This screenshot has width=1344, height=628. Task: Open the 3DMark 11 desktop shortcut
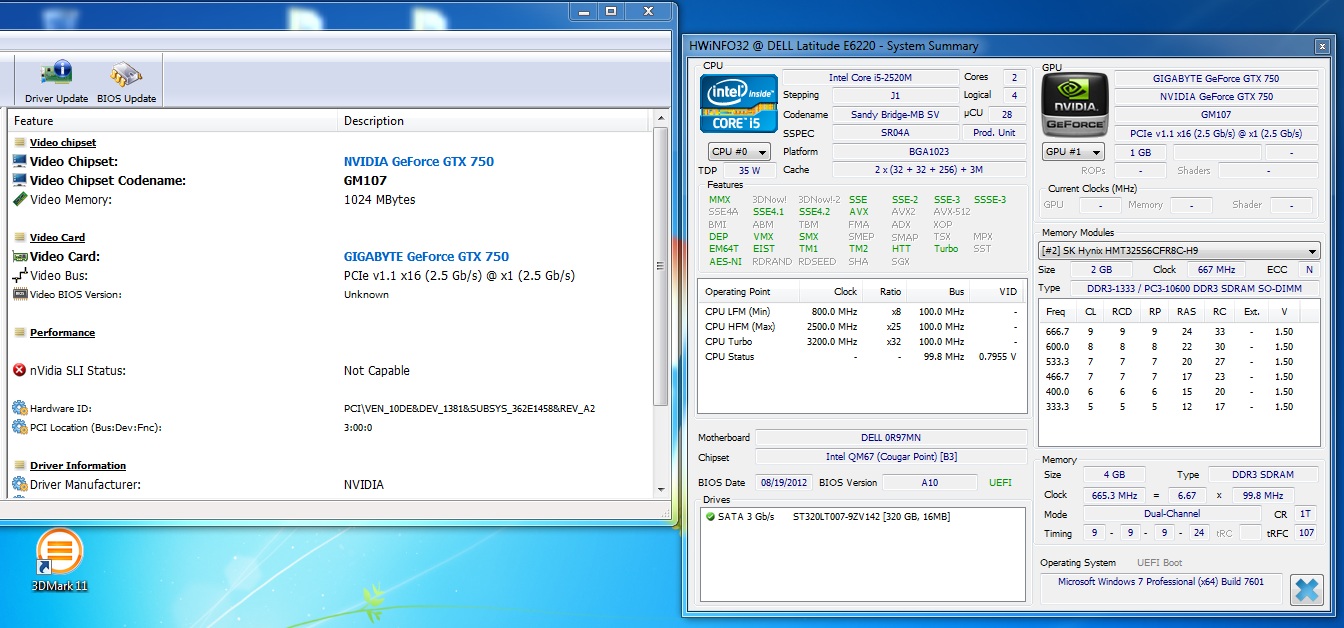click(x=59, y=560)
